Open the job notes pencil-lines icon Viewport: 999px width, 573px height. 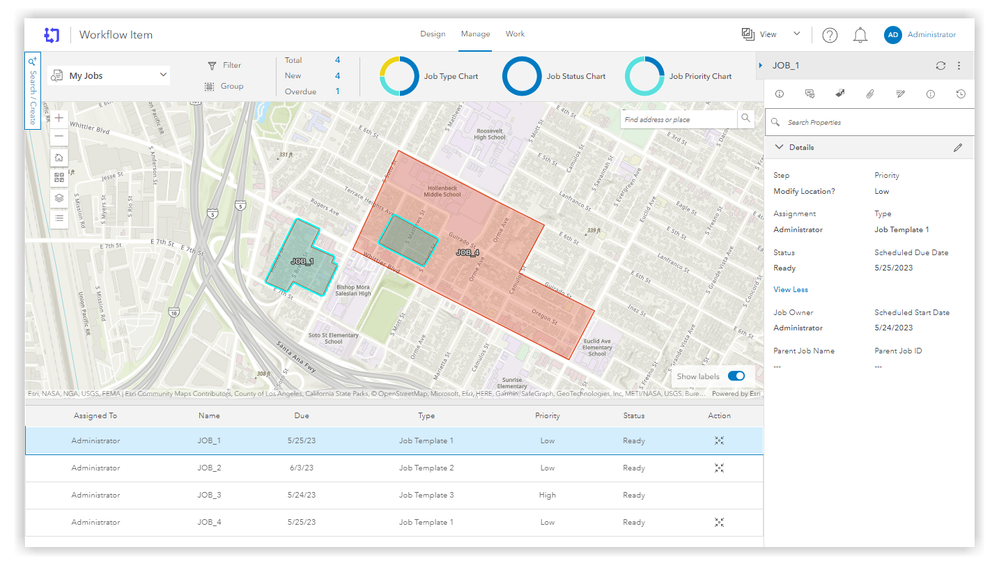click(900, 94)
